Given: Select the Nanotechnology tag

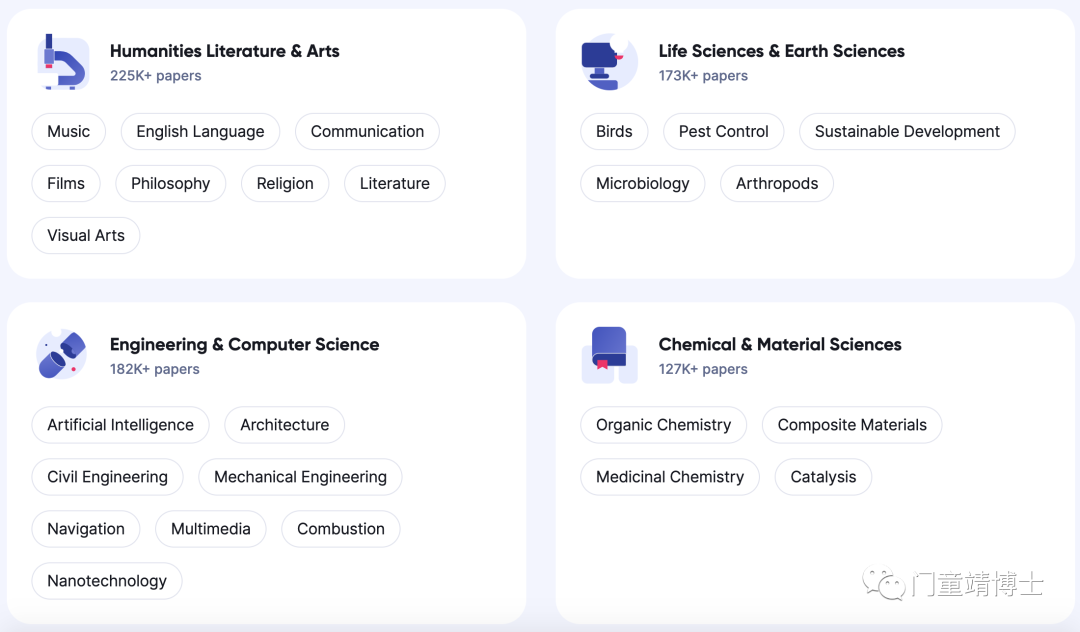Looking at the screenshot, I should 107,581.
